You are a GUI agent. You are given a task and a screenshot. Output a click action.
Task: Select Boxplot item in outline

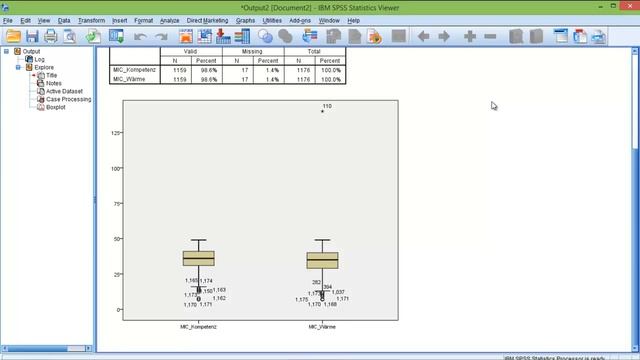point(56,107)
